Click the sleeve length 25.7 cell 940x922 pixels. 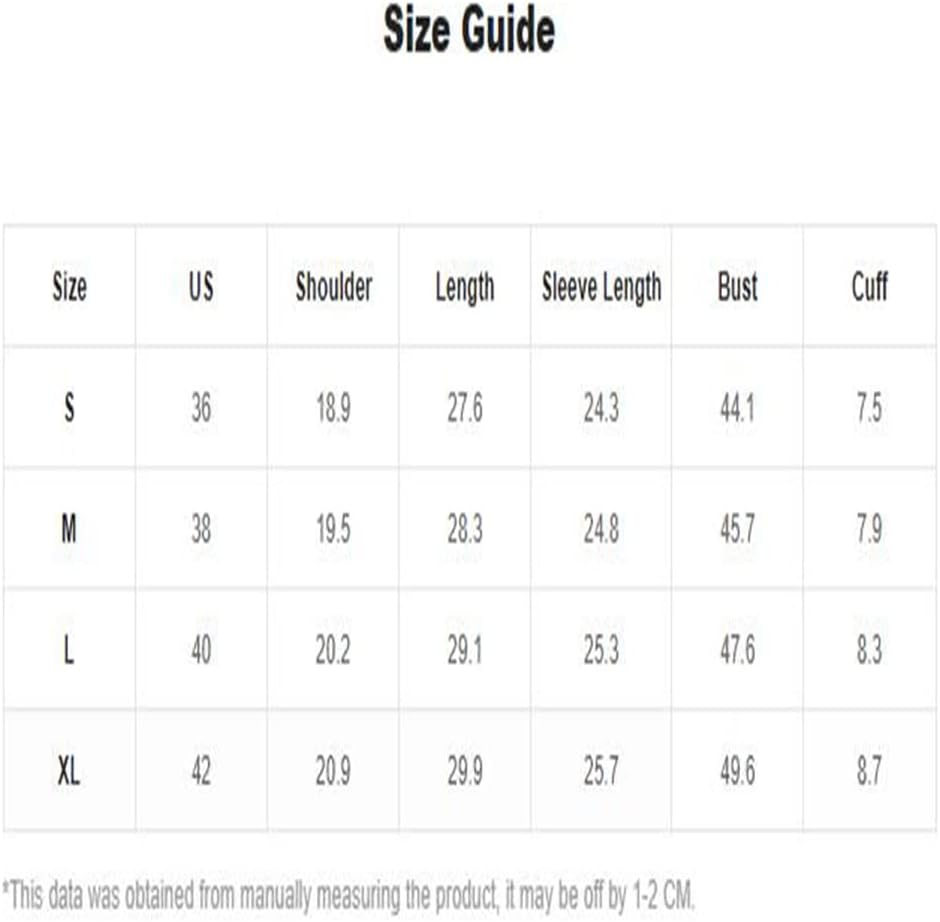point(601,771)
